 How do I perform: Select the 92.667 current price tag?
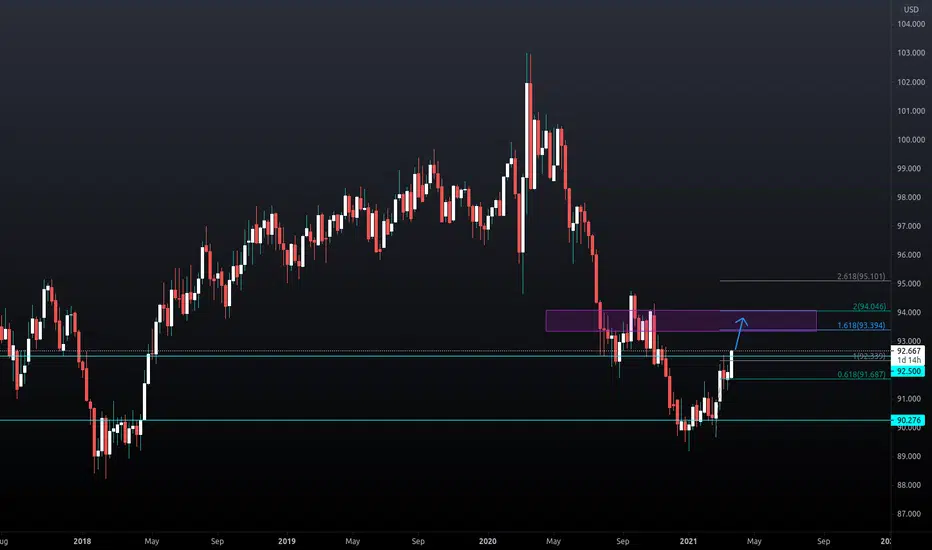[908, 351]
